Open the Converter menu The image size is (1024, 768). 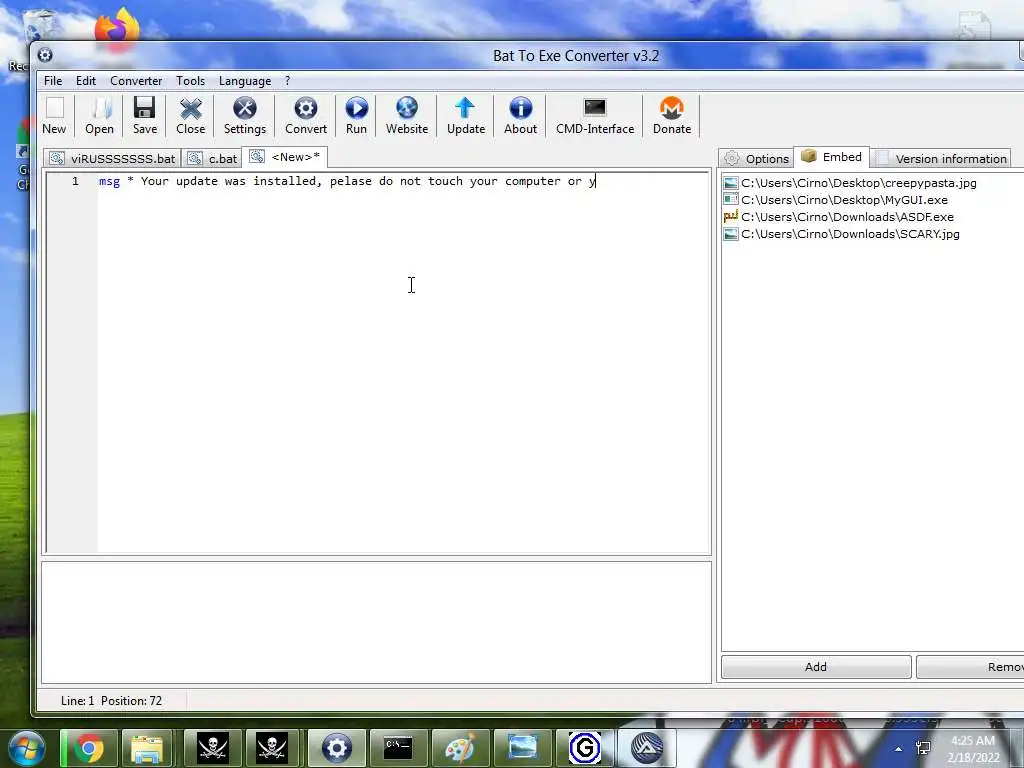[136, 81]
